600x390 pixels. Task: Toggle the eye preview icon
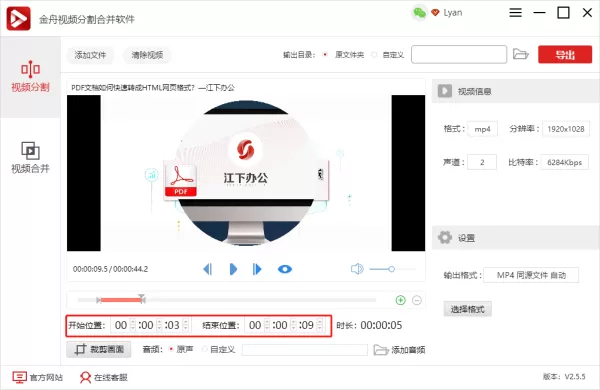click(x=285, y=269)
